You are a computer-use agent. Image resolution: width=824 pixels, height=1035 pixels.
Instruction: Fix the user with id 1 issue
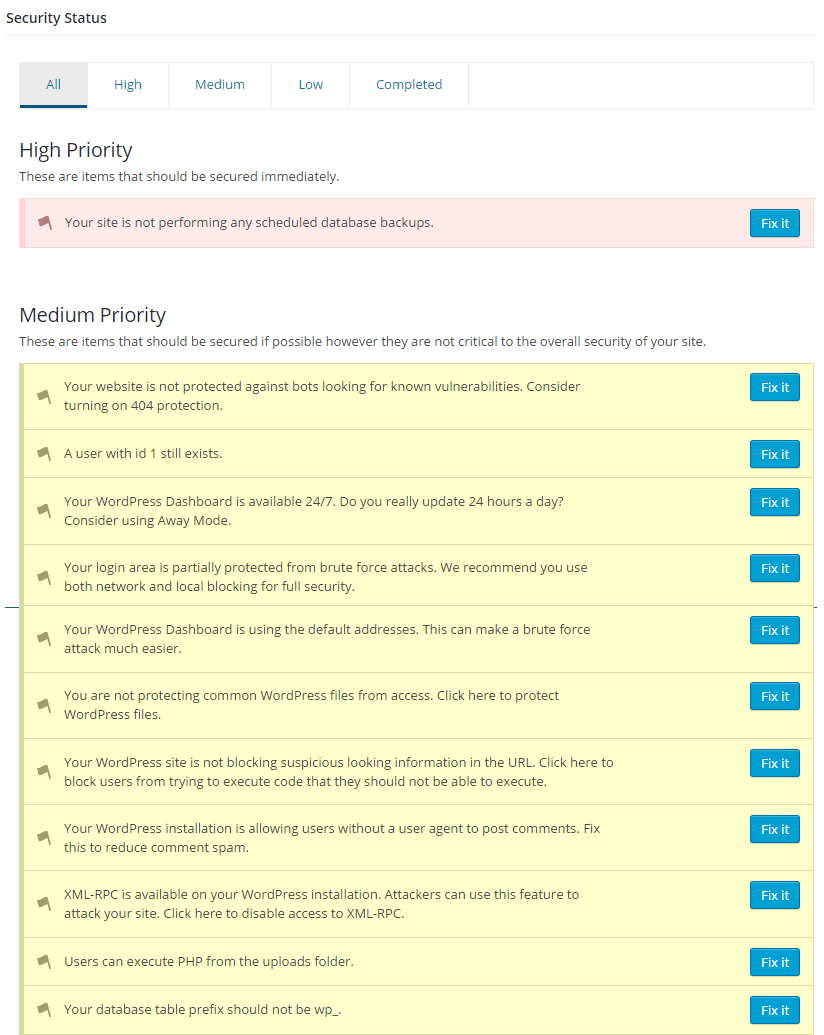(775, 455)
